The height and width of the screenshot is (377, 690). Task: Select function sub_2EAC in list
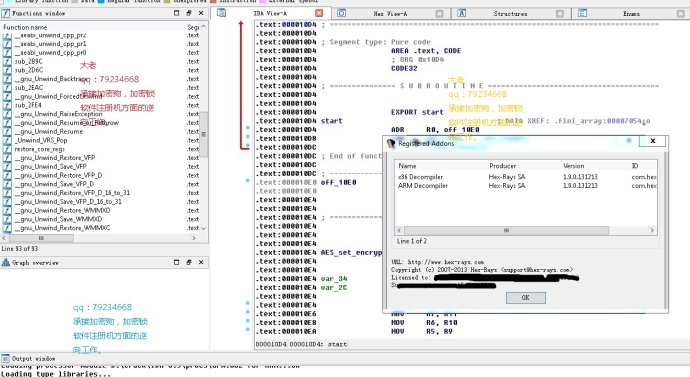pyautogui.click(x=29, y=88)
